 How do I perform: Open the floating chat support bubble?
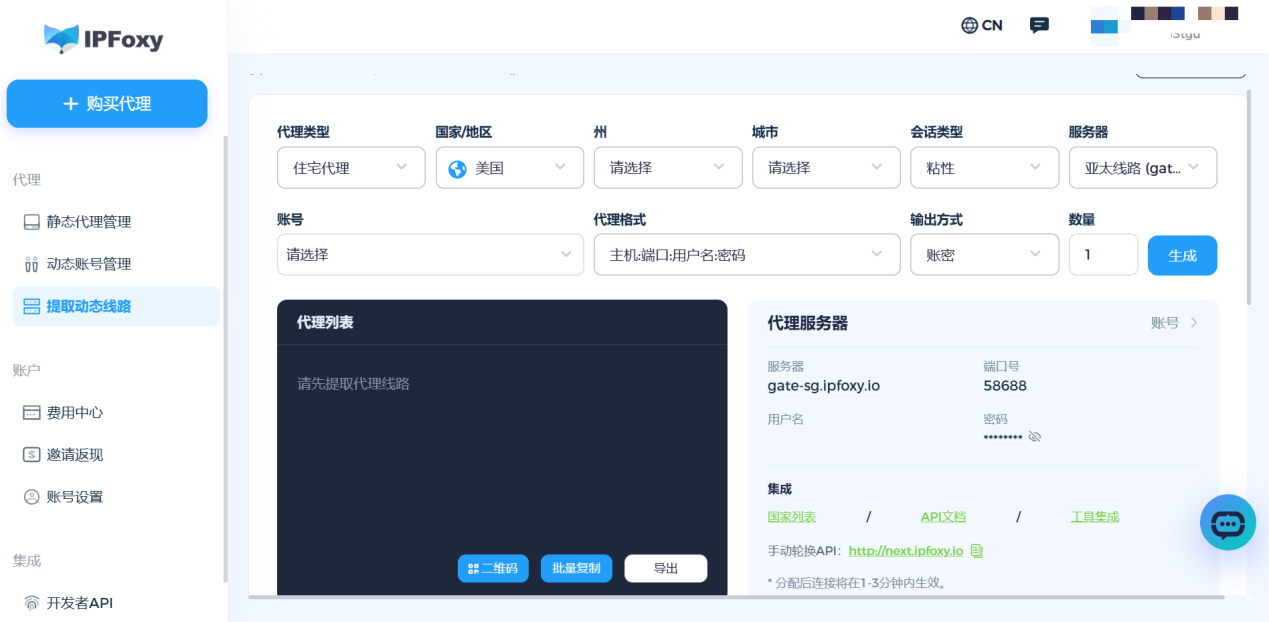[x=1227, y=522]
